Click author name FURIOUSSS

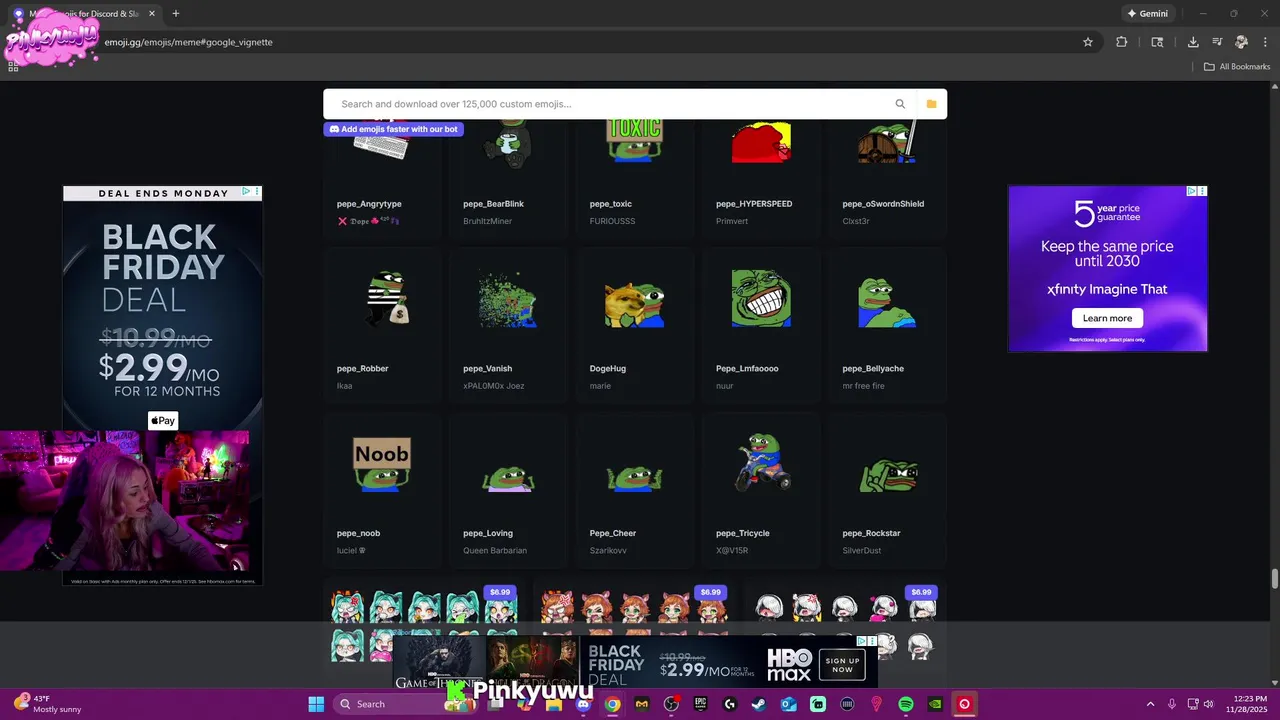pos(612,221)
